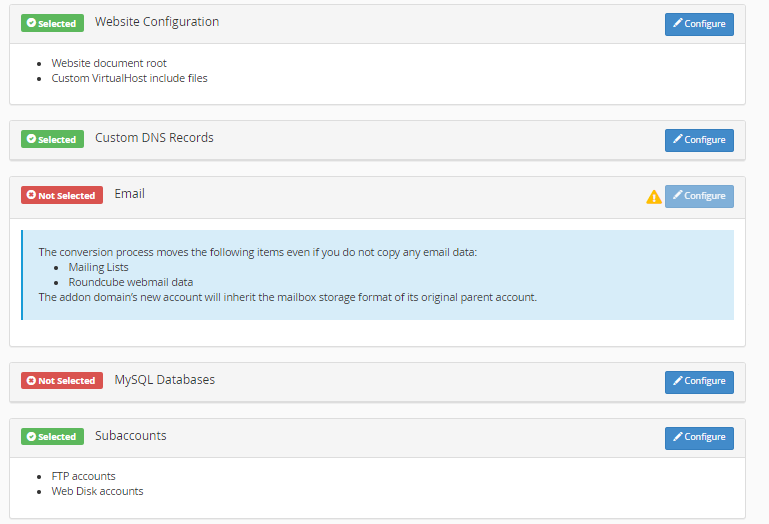Click the Subaccounts Selected badge

(x=52, y=437)
